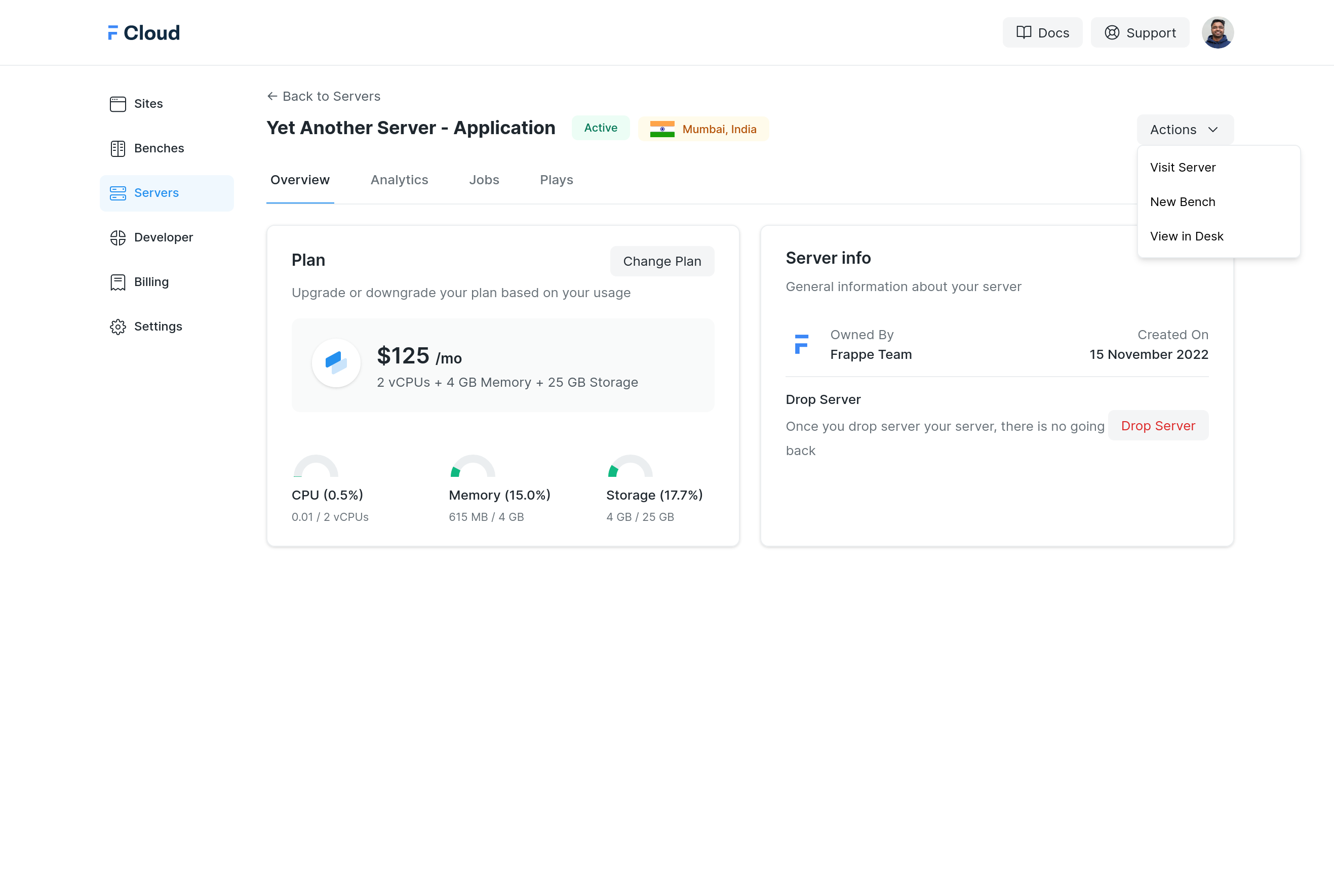Image resolution: width=1334 pixels, height=896 pixels.
Task: Click the Servers sidebar icon
Action: coord(117,192)
